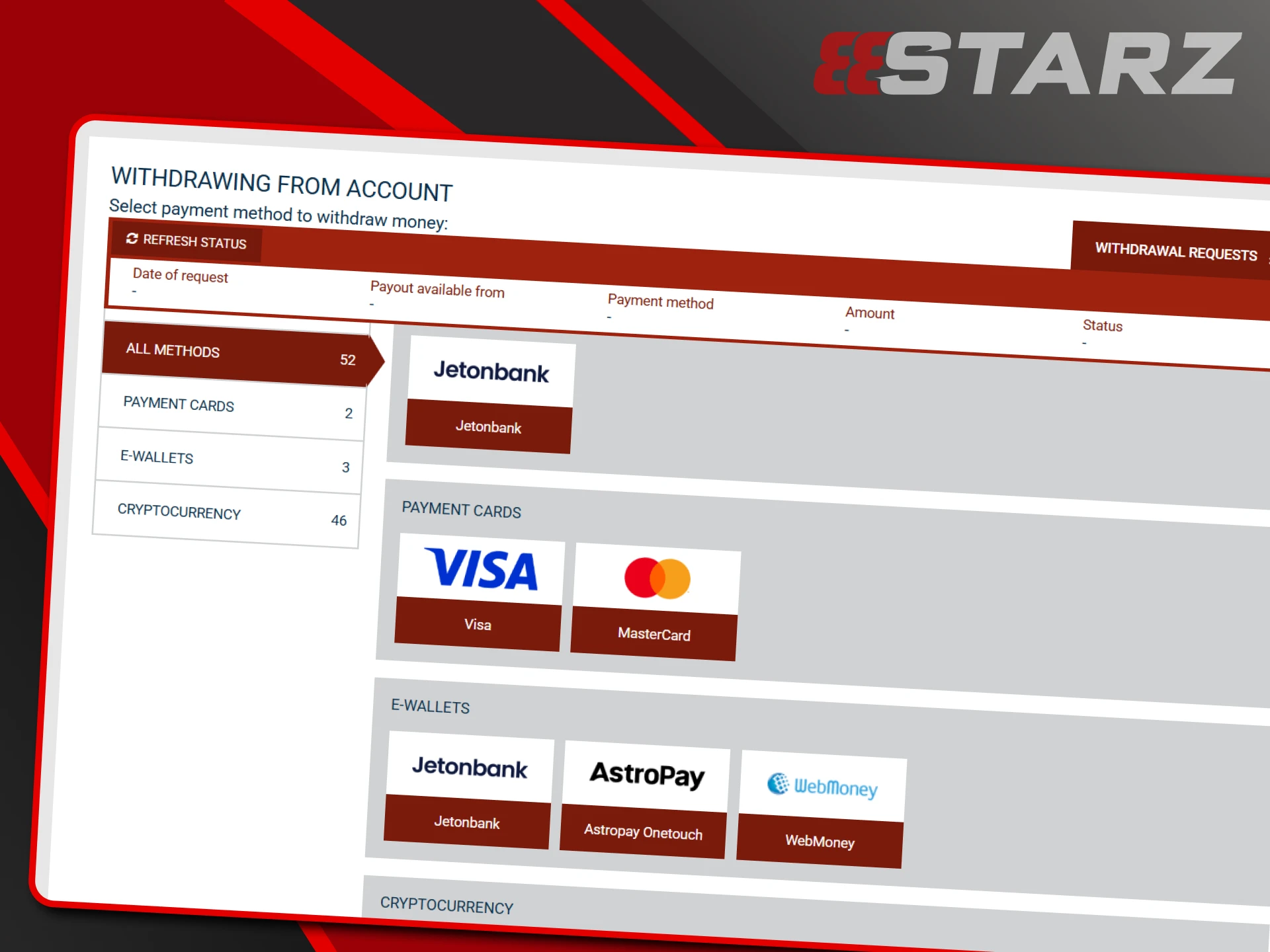Click the Amount column header
Viewport: 1270px width, 952px height.
coord(870,313)
